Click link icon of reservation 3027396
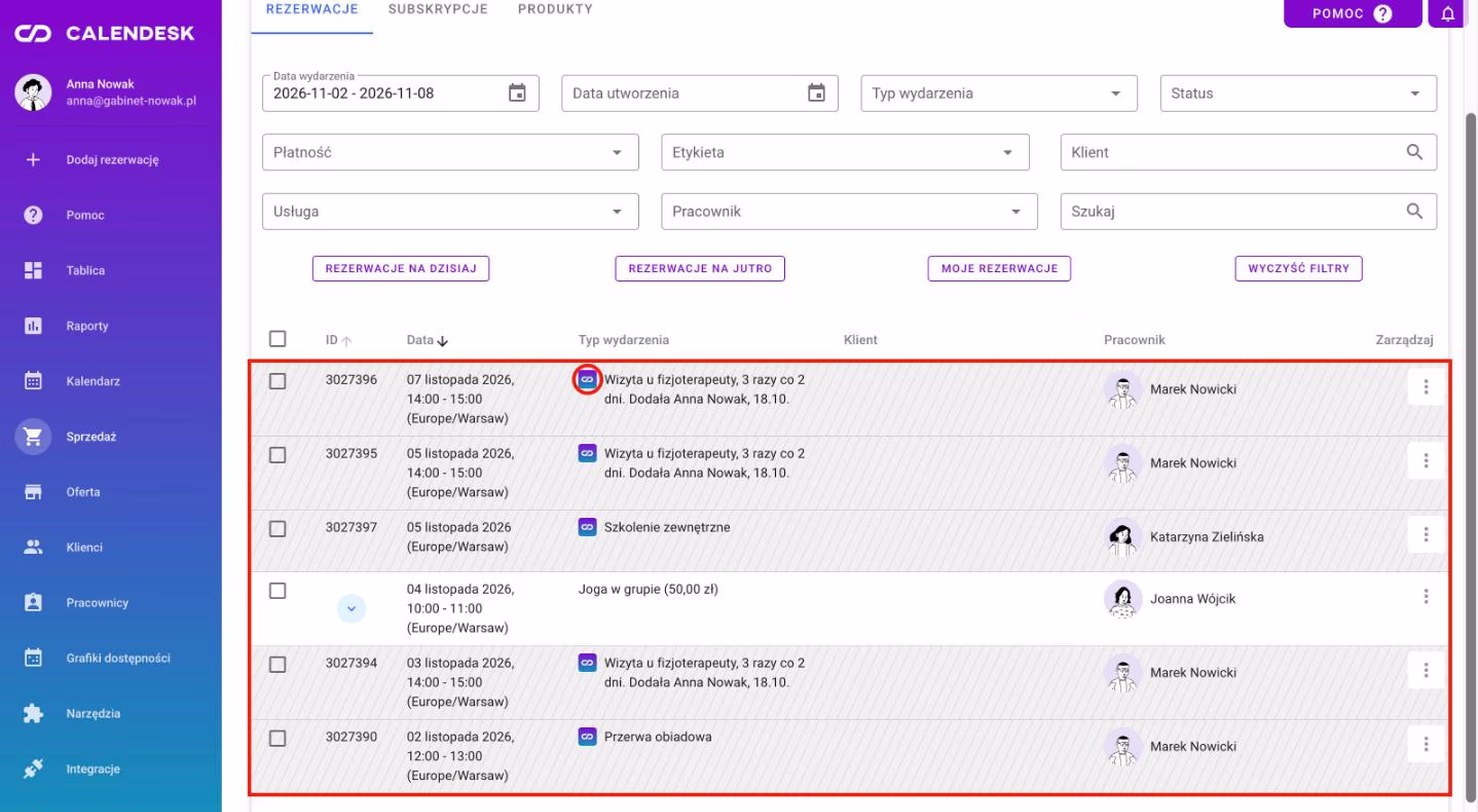This screenshot has height=812, width=1478. click(587, 380)
